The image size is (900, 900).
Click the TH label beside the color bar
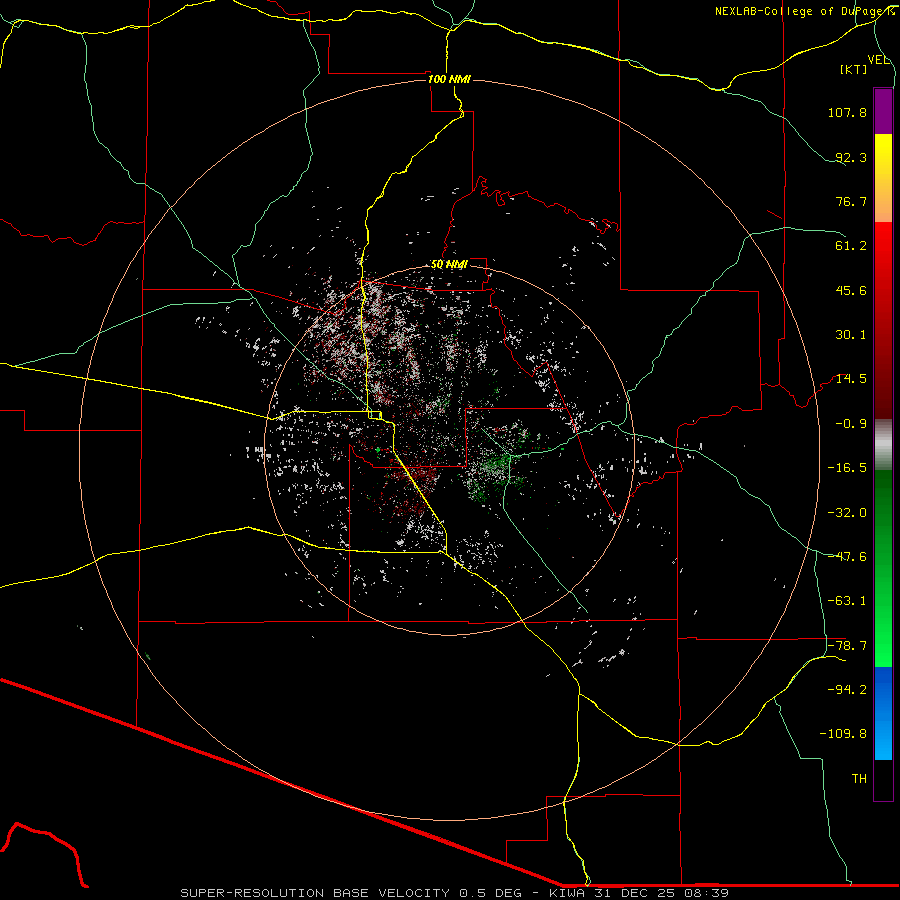(x=858, y=777)
